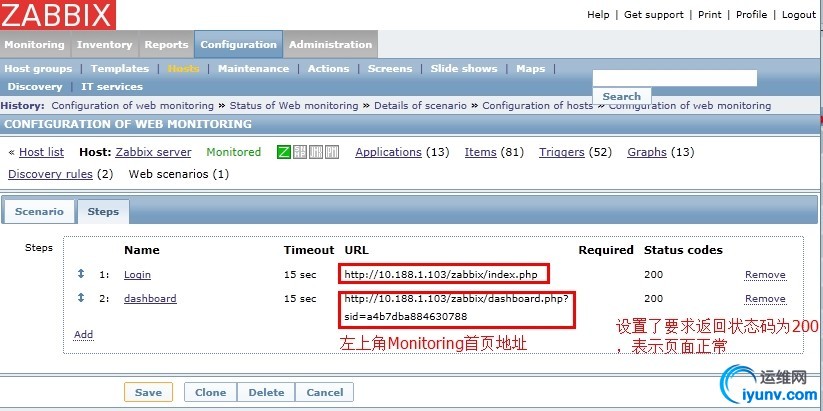Click the Delete button
823x411 pixels.
coord(266,393)
